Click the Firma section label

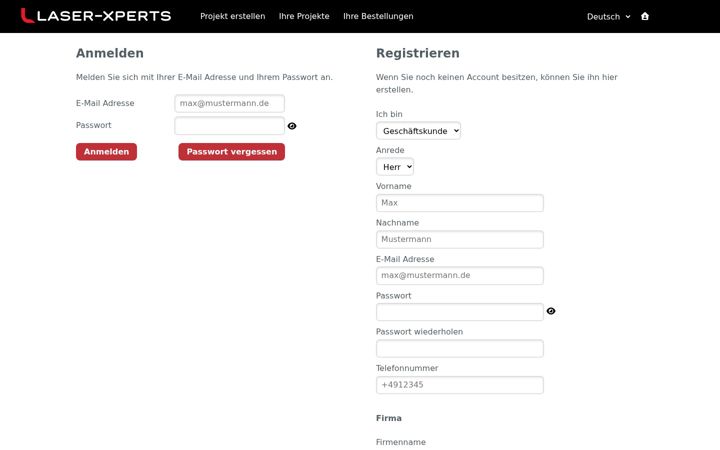(388, 418)
